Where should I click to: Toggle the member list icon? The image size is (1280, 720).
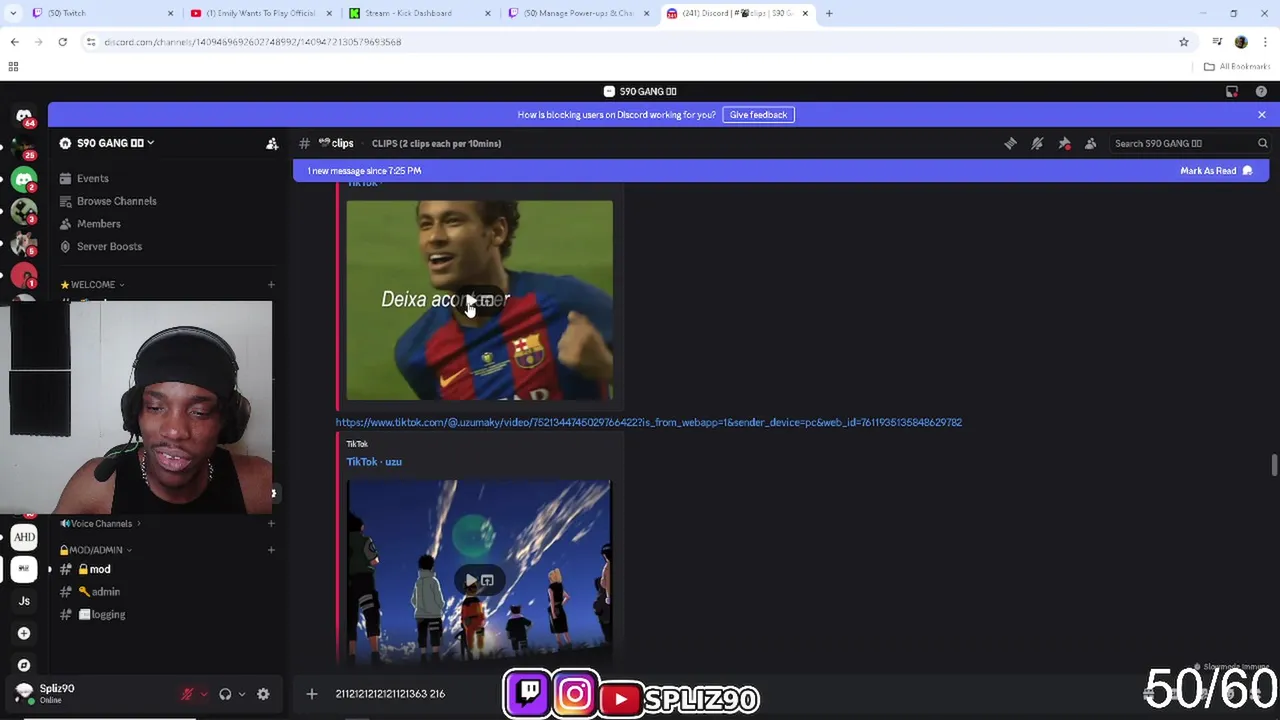click(x=1090, y=143)
